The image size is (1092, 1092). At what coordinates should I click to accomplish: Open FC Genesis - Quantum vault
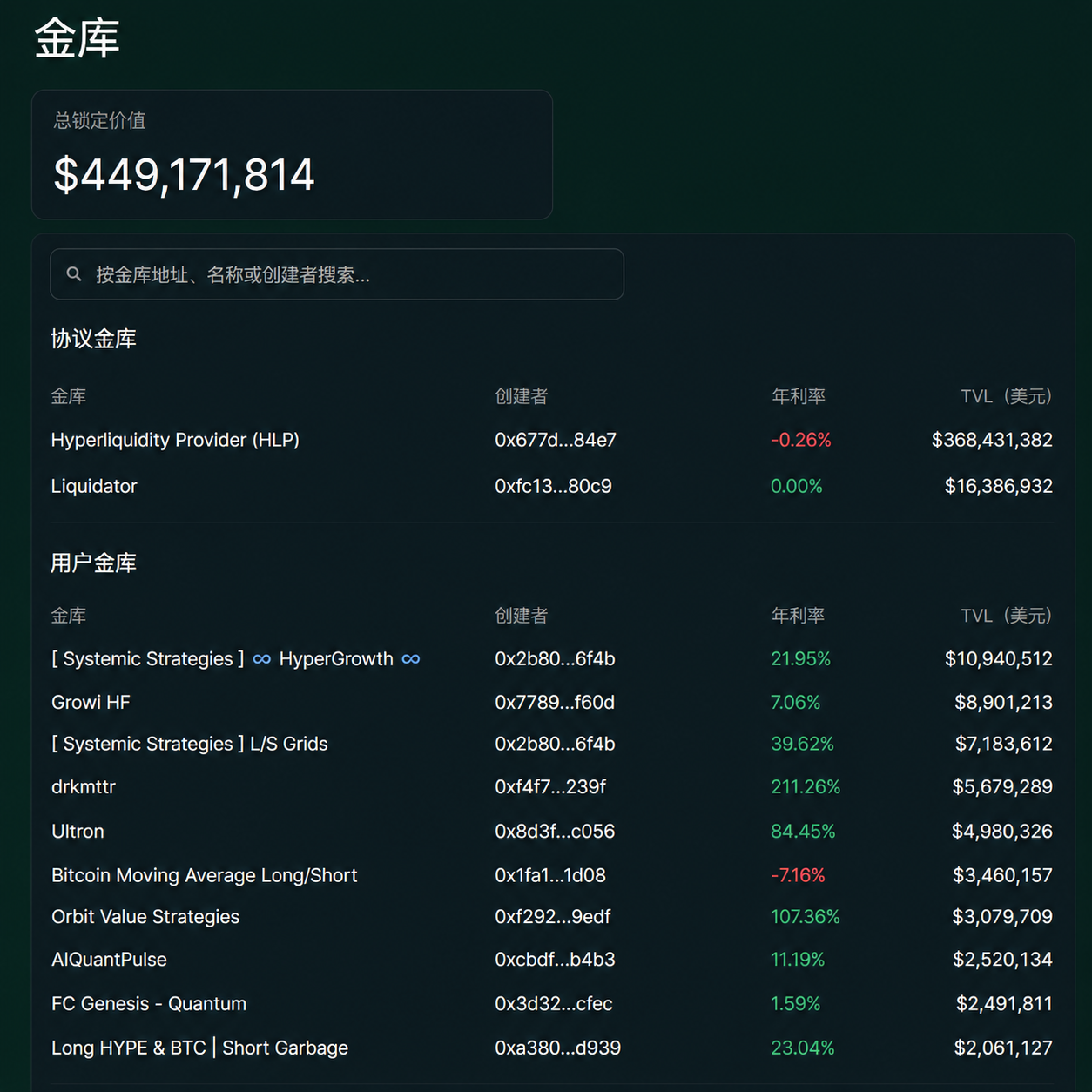pos(149,1003)
